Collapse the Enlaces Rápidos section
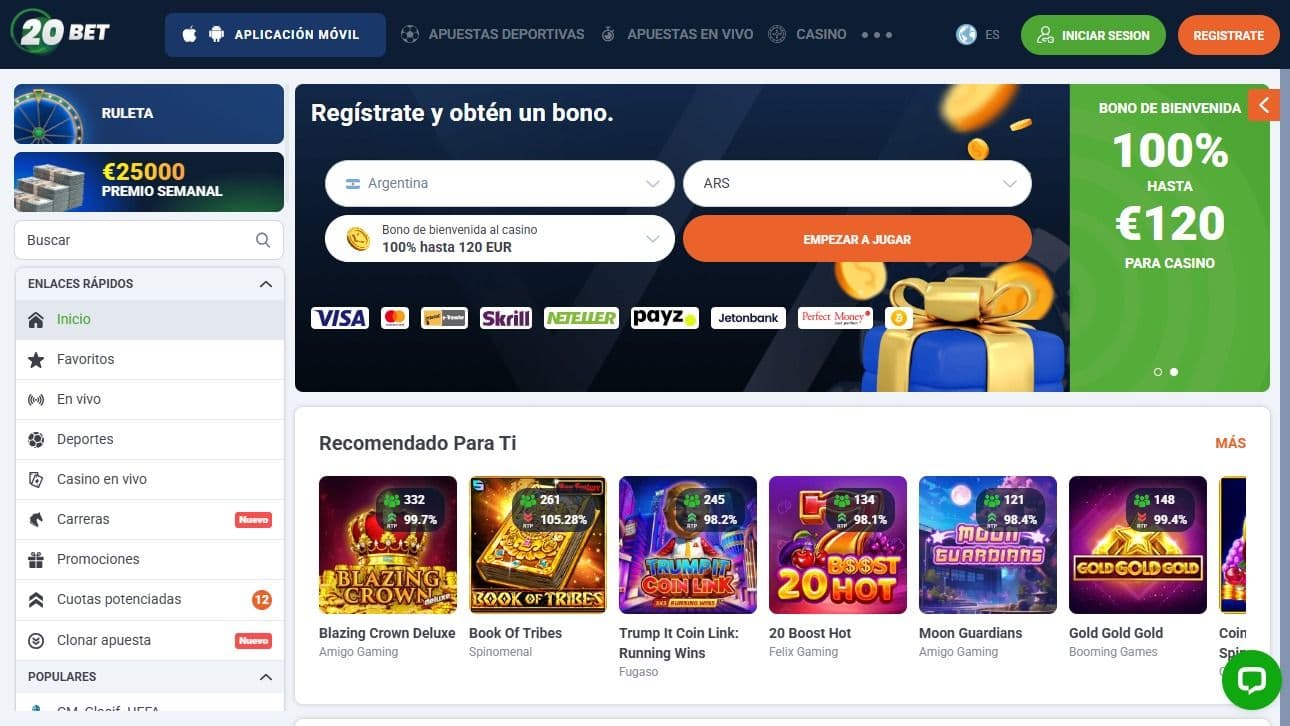Viewport: 1290px width, 726px height. tap(265, 284)
